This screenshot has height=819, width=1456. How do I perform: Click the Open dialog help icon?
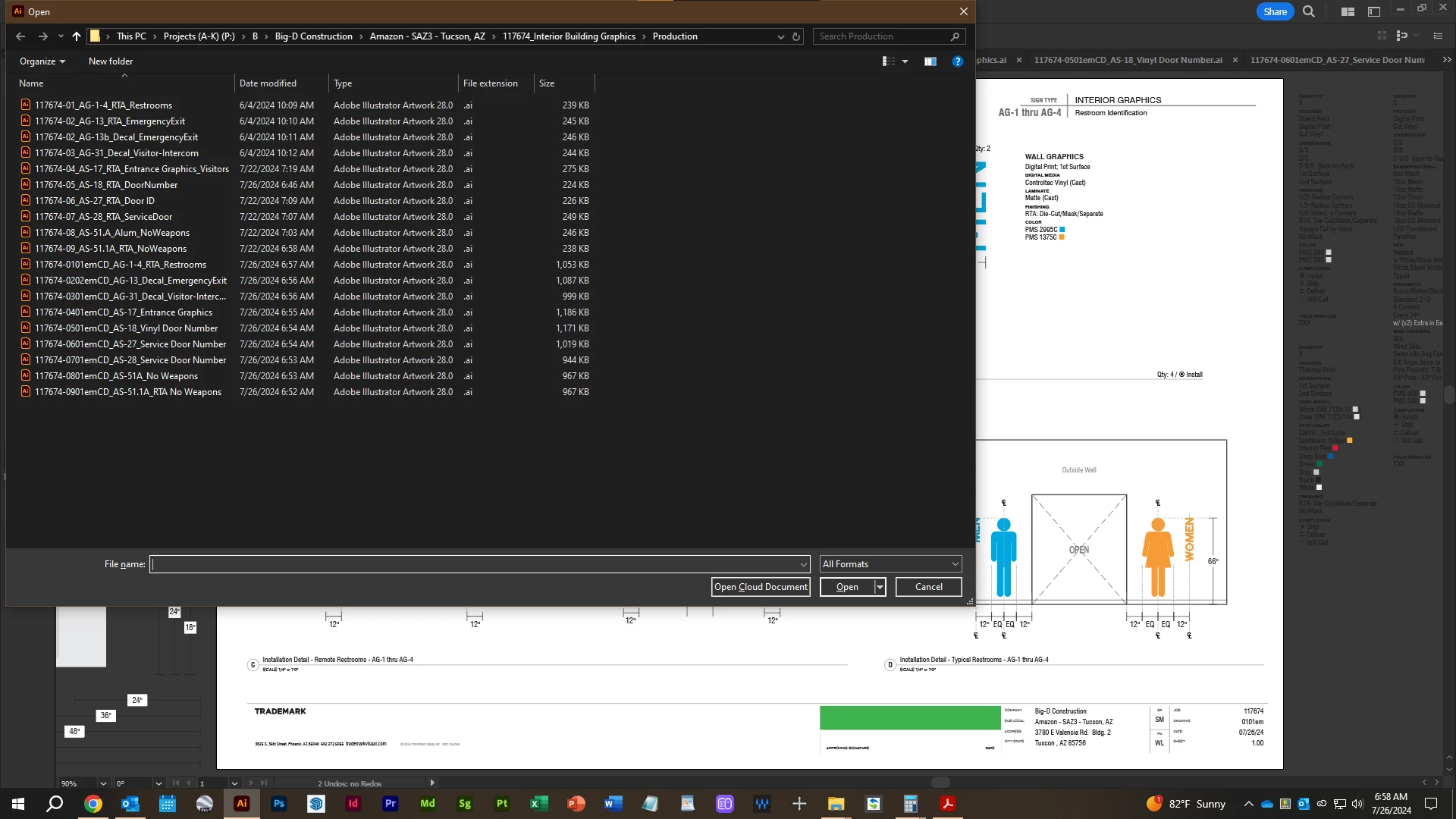[x=958, y=61]
